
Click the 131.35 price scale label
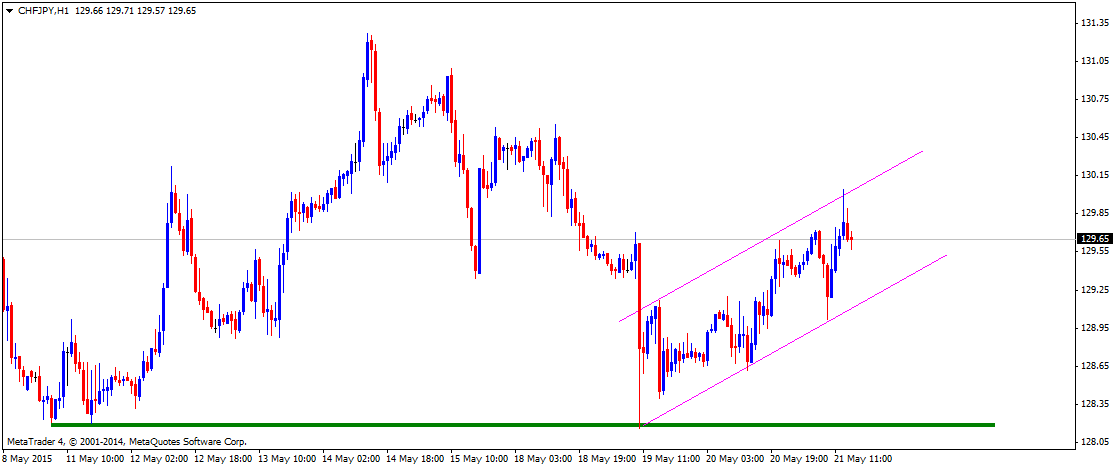coord(1095,23)
